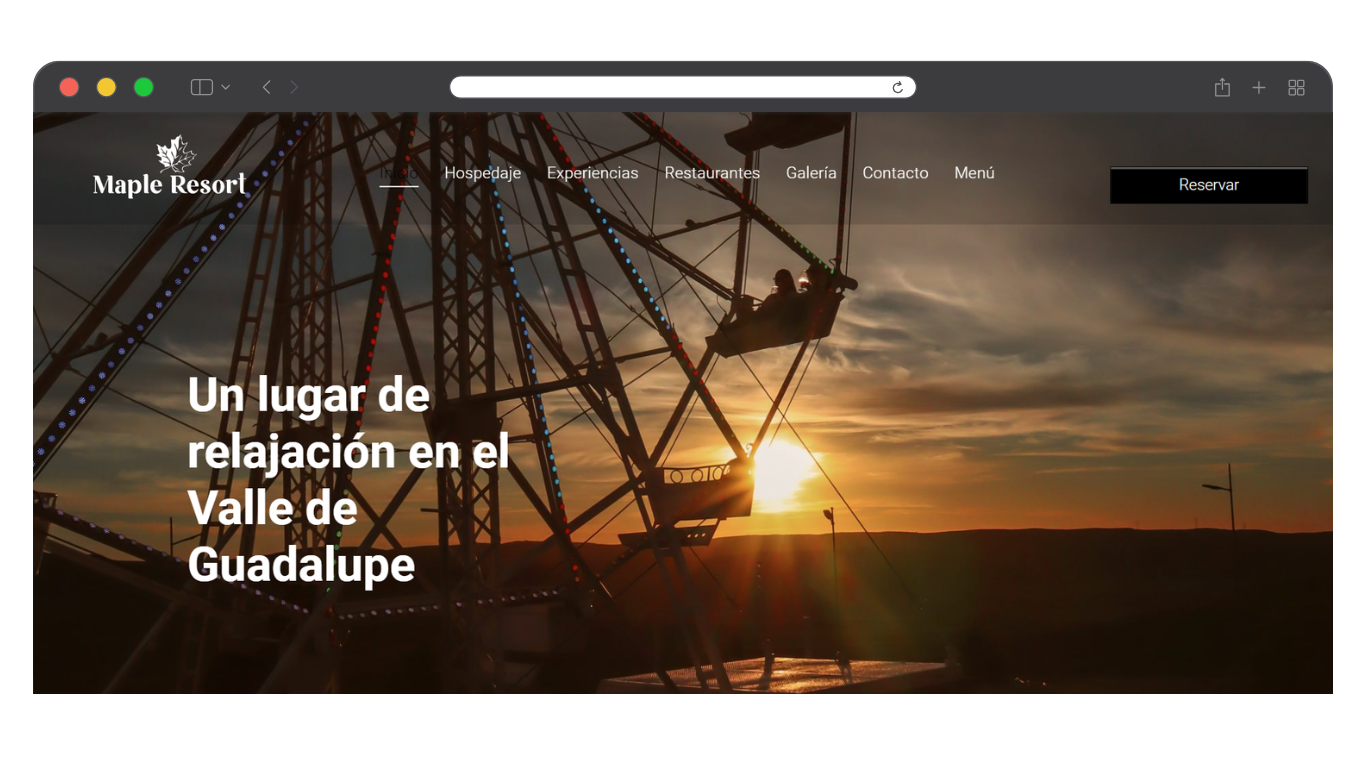Reload the page using the refresh icon
Screen dimensions: 1366x768
[x=898, y=88]
